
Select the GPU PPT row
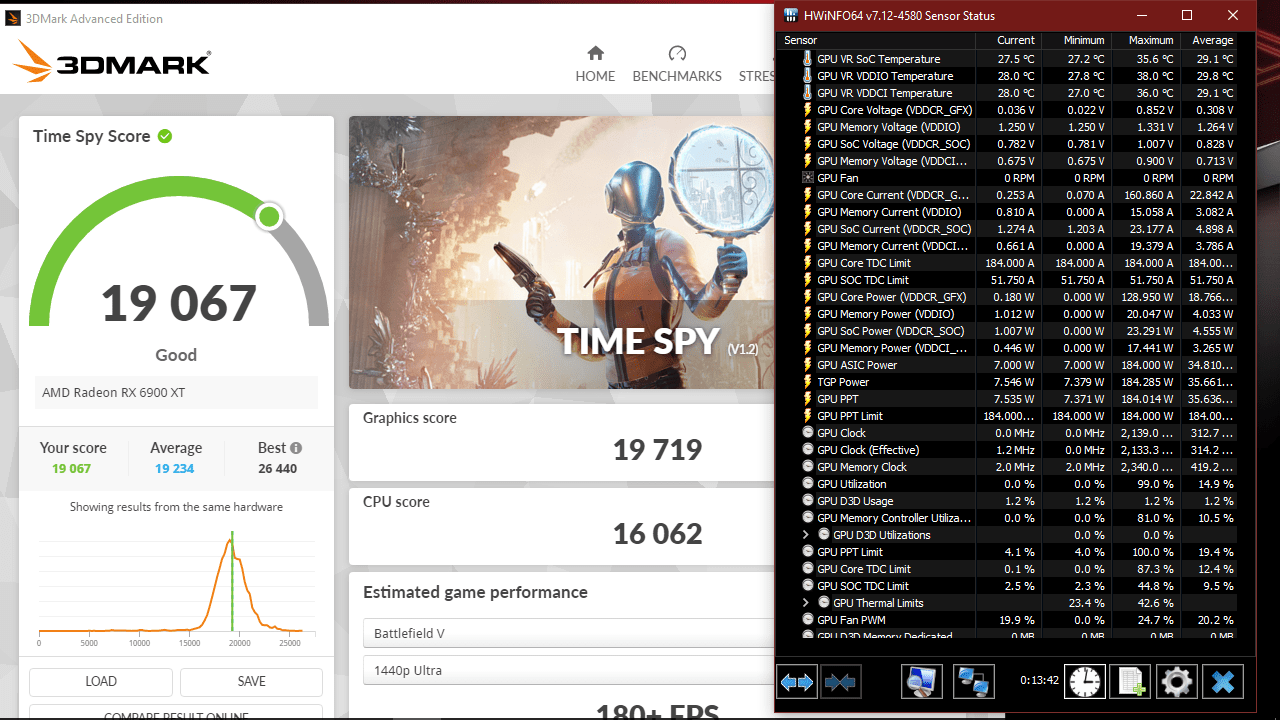click(x=1008, y=399)
